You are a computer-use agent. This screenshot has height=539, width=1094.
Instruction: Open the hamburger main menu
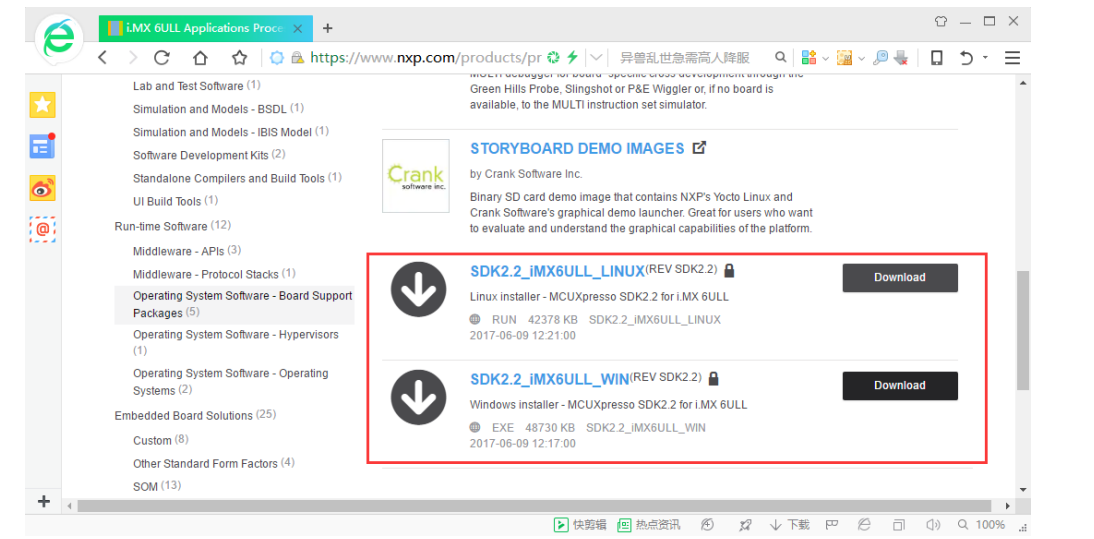pyautogui.click(x=1012, y=57)
